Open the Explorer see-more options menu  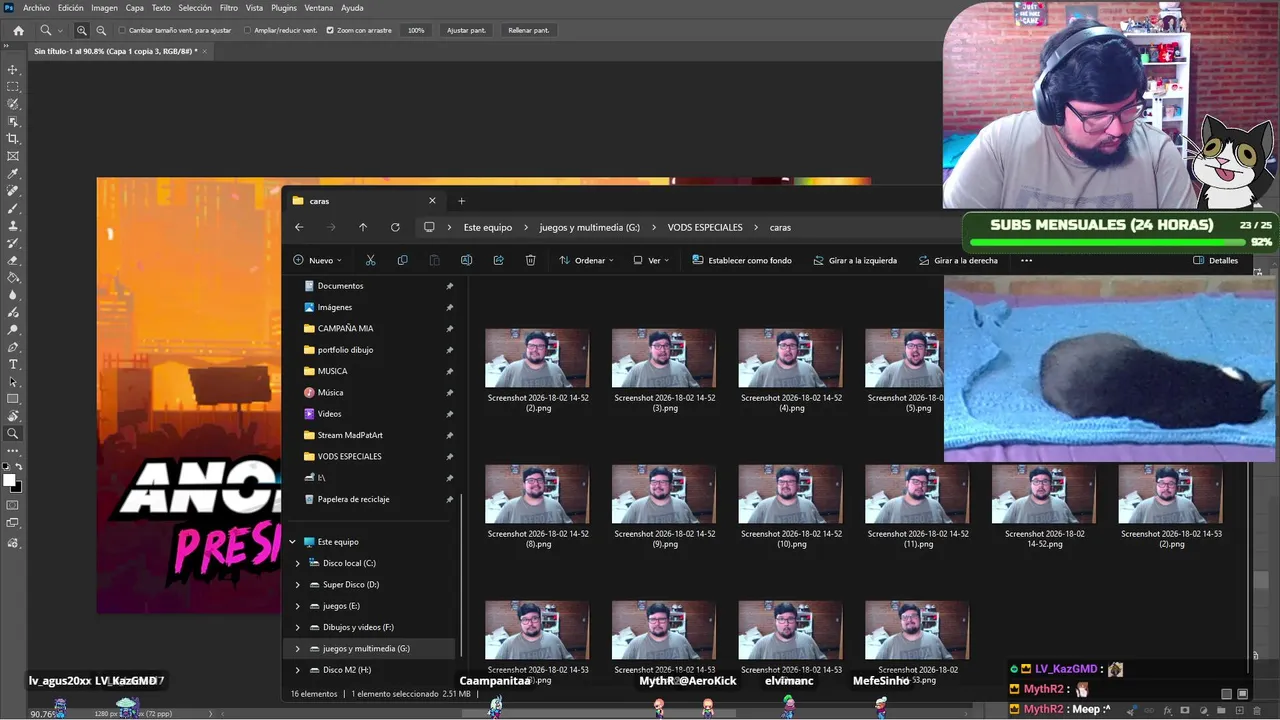tap(1026, 260)
